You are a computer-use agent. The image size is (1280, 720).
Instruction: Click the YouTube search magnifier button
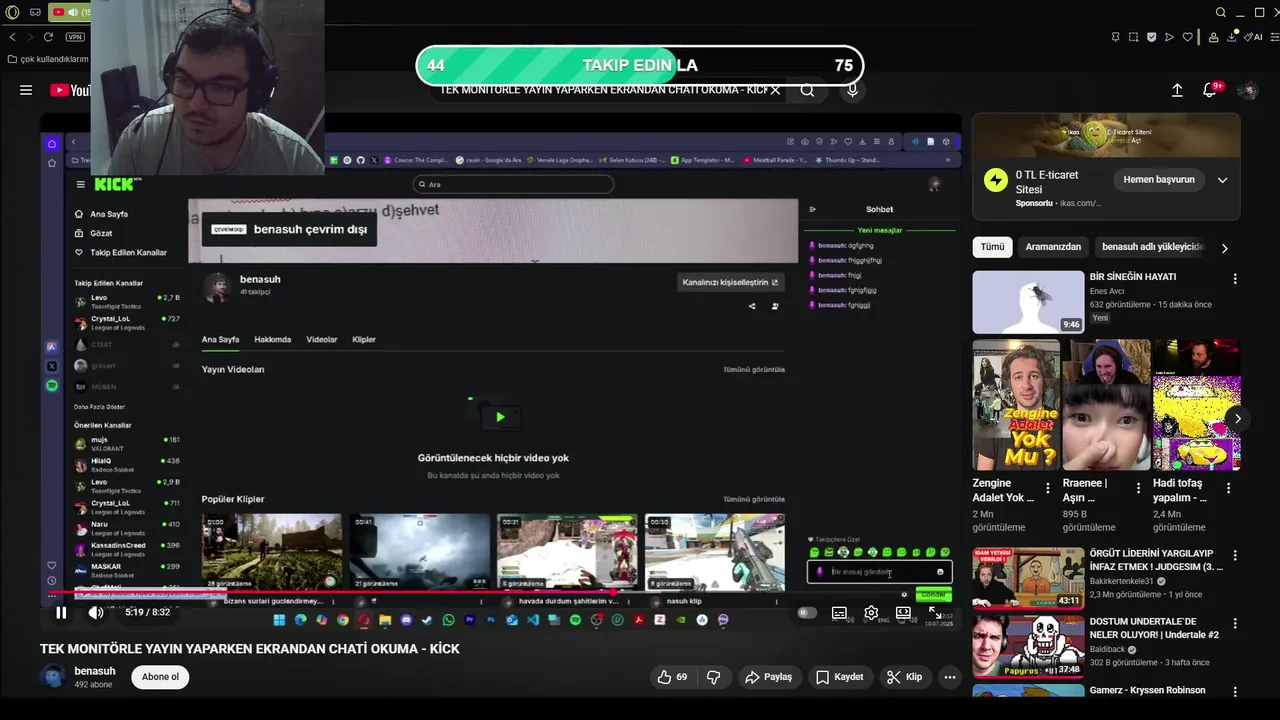tap(807, 90)
